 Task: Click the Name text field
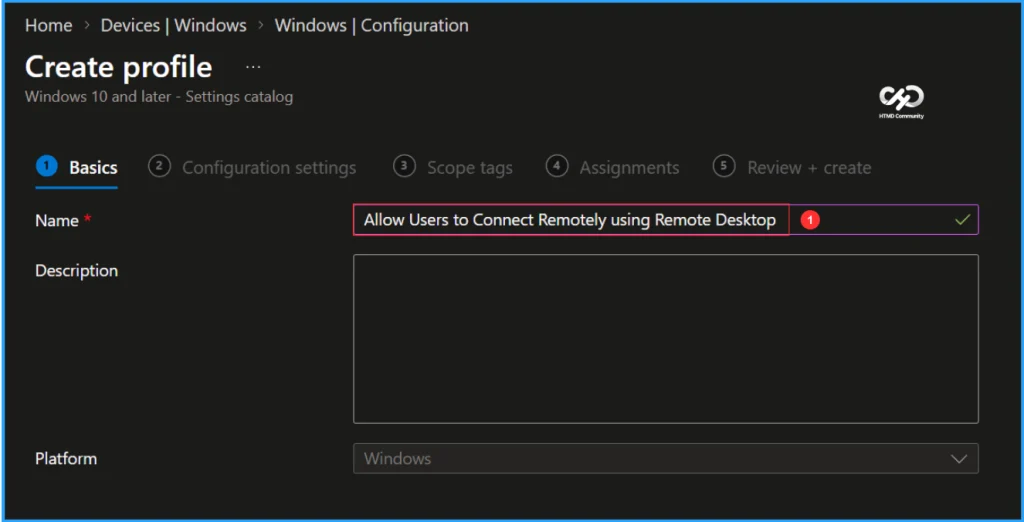(665, 220)
